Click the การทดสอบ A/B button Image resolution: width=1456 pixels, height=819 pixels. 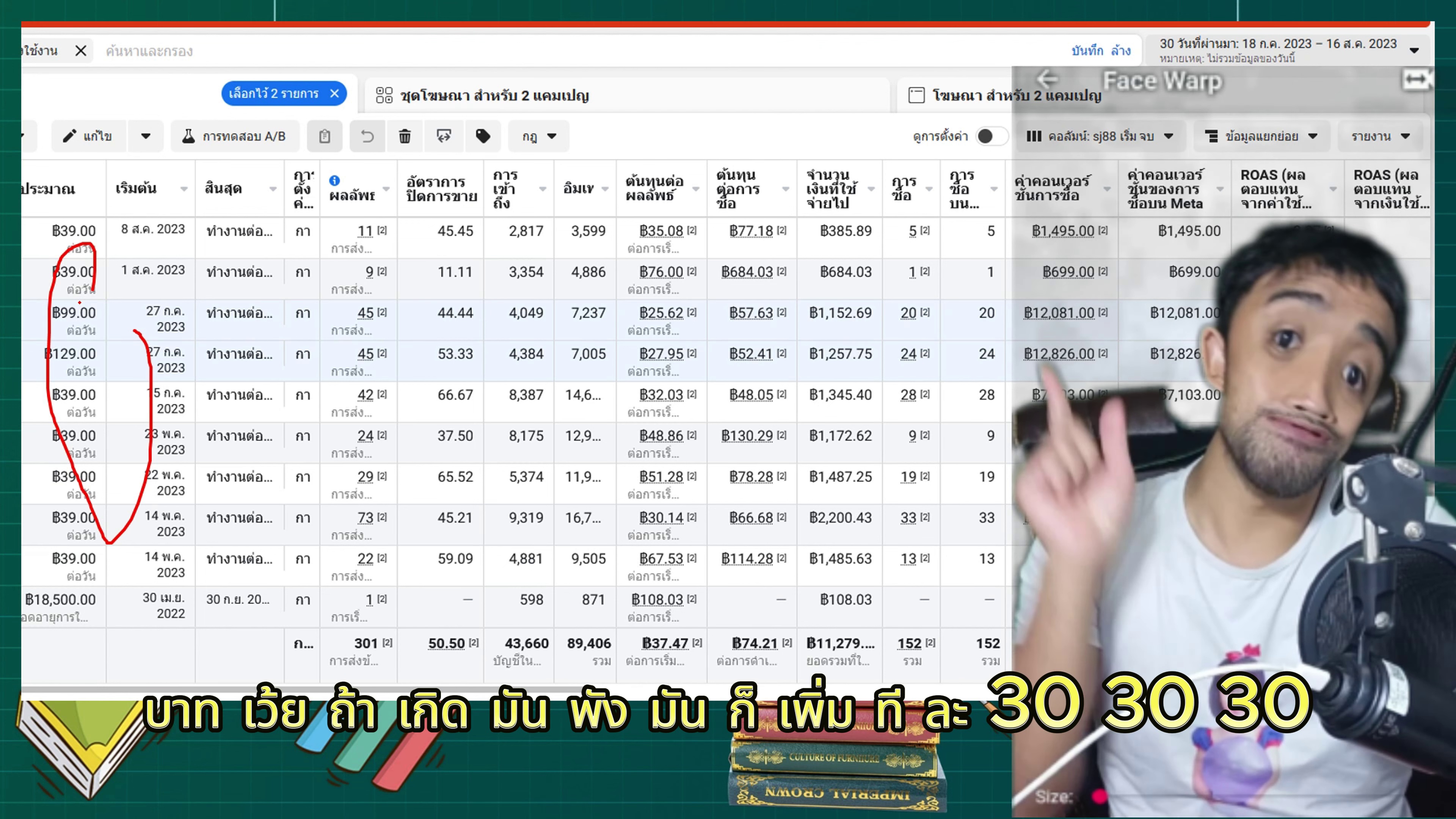tap(235, 136)
